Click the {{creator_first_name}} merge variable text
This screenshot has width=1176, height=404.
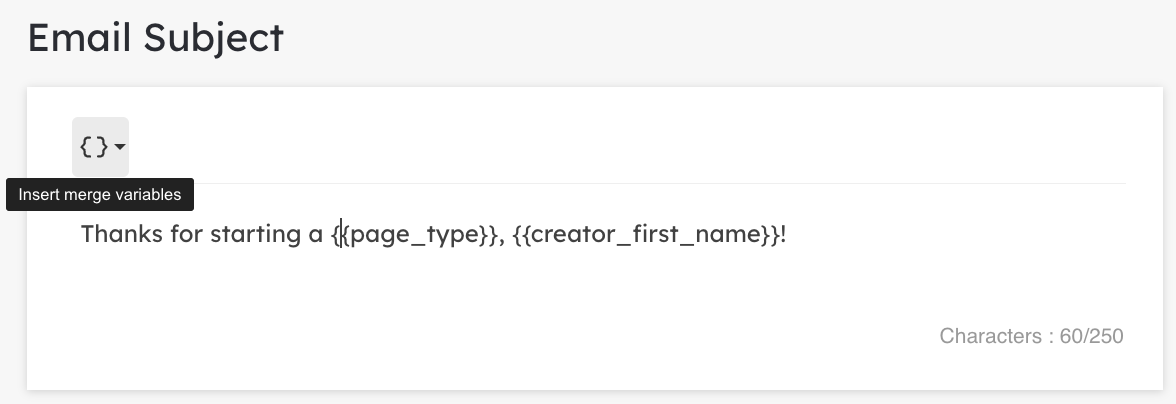tap(646, 235)
